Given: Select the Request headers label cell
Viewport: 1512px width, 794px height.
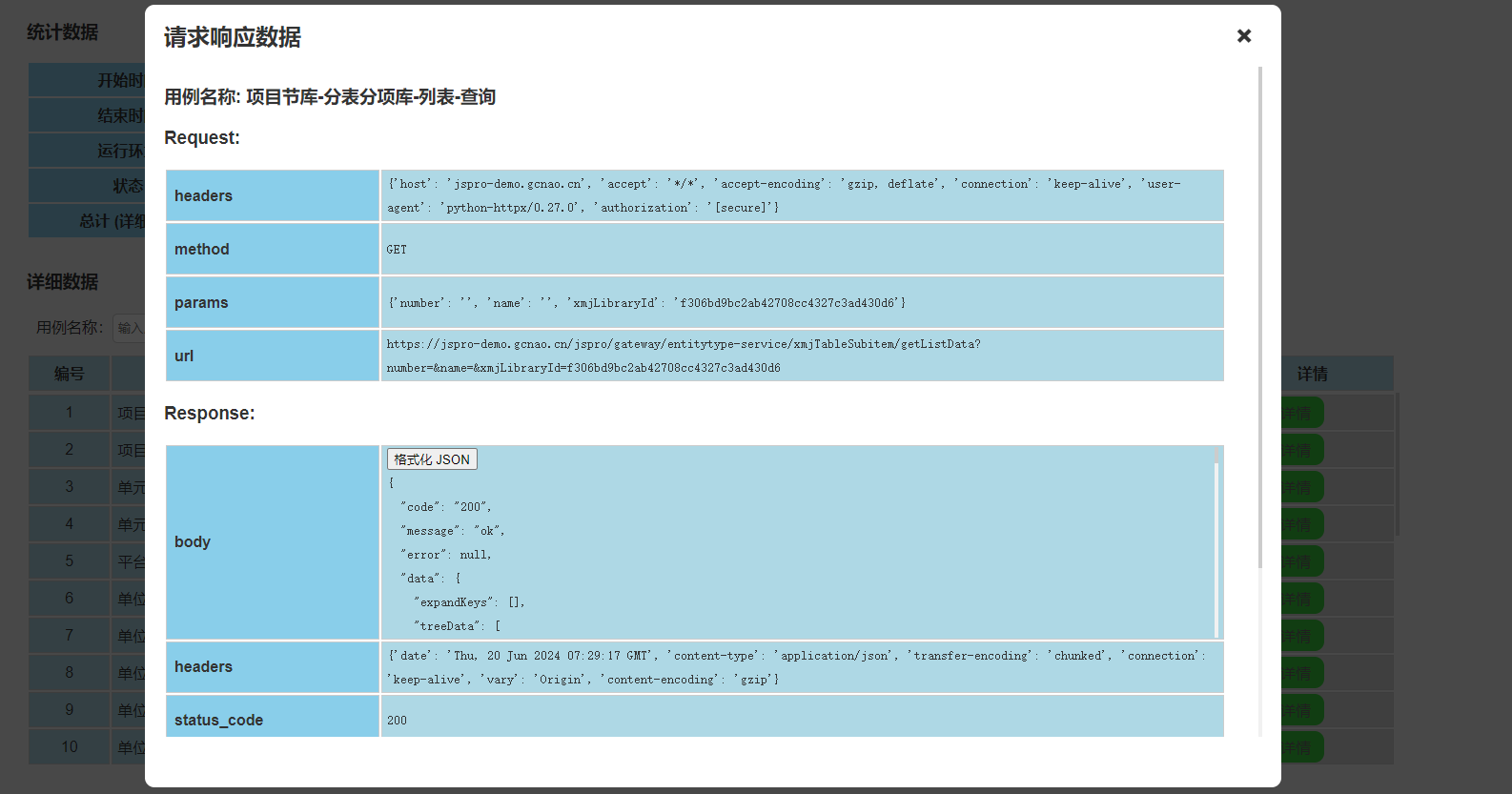Looking at the screenshot, I should tap(273, 195).
